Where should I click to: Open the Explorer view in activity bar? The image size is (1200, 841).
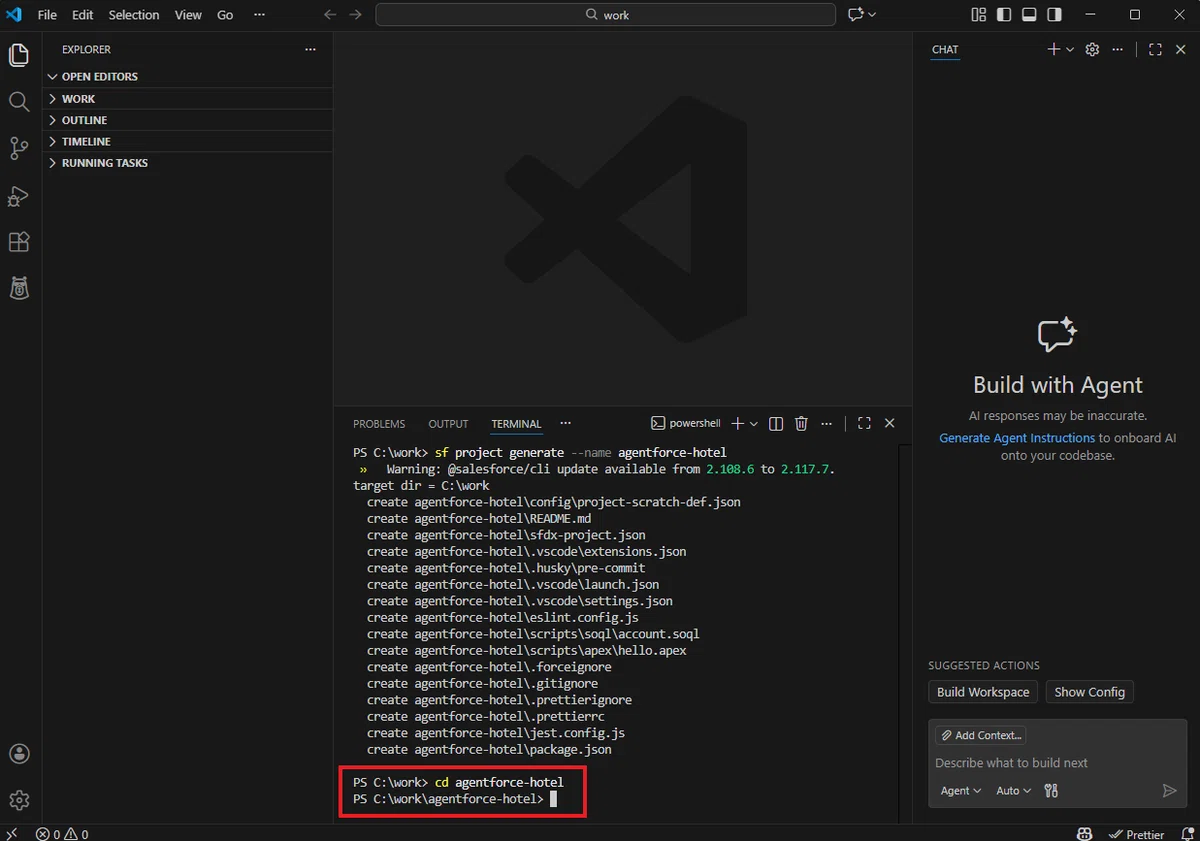tap(18, 55)
